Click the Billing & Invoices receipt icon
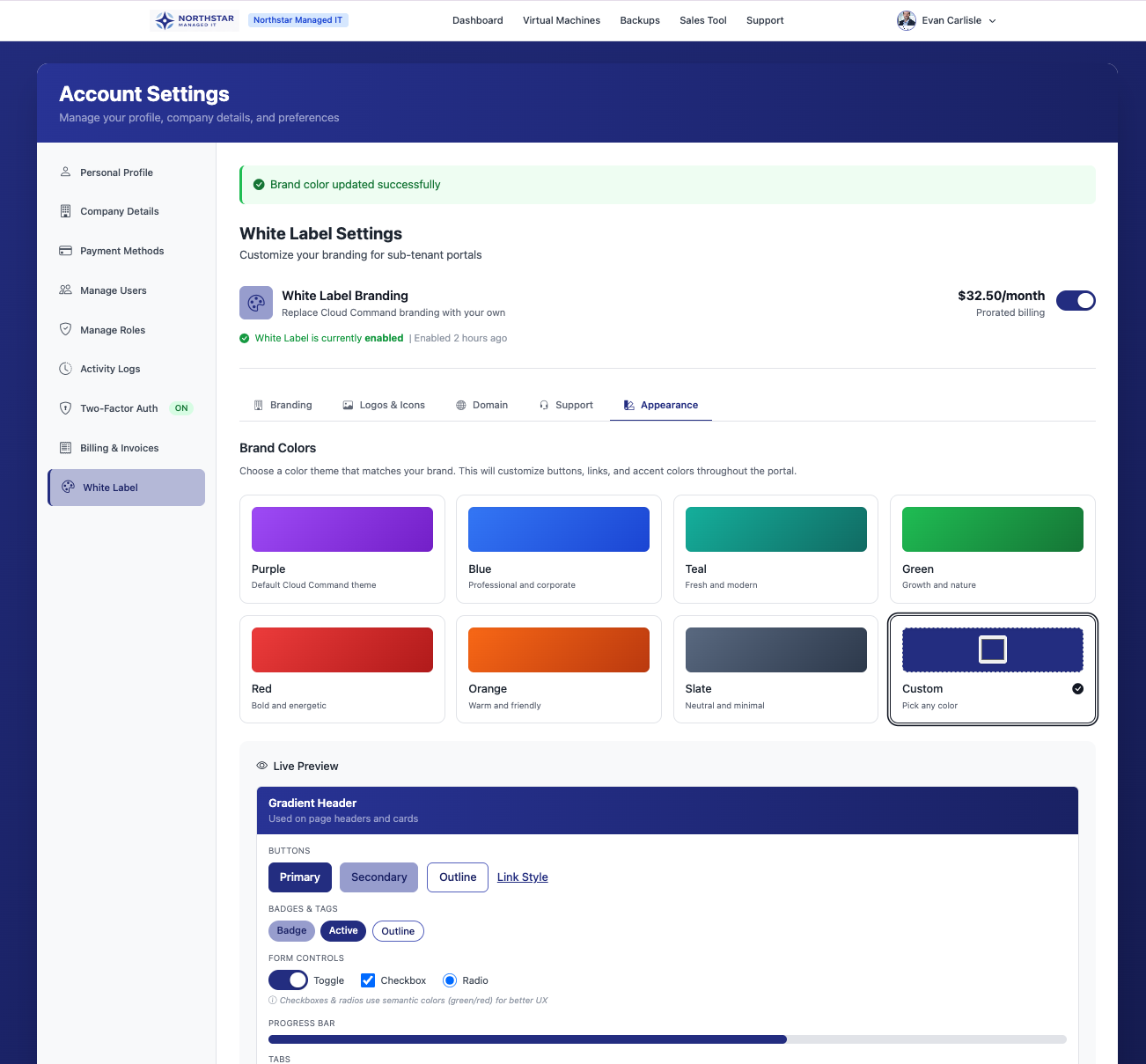Viewport: 1146px width, 1064px height. pyautogui.click(x=65, y=447)
